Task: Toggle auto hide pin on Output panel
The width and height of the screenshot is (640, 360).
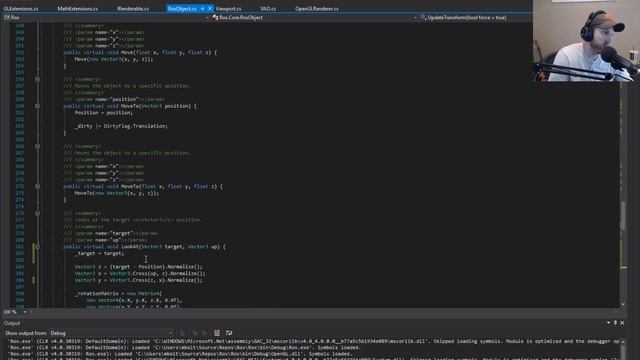Action: click(x=615, y=323)
